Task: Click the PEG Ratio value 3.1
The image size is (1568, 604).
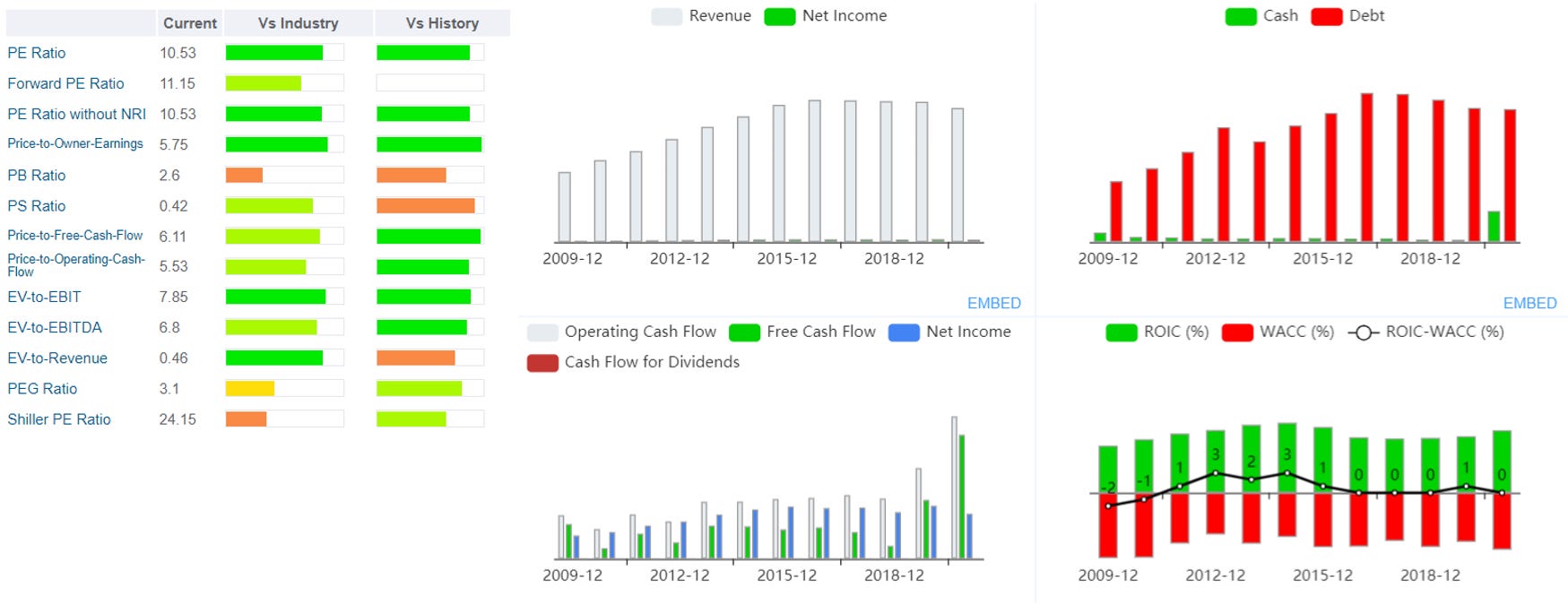Action: (x=169, y=388)
